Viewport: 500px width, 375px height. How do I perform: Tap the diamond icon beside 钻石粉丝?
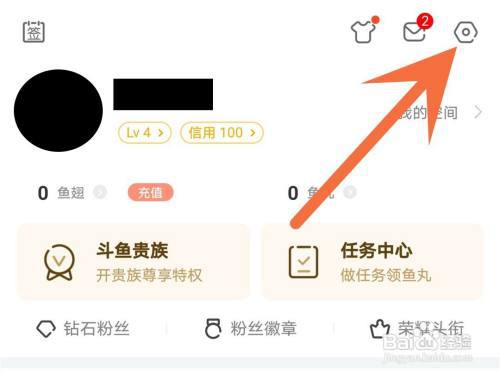(46, 329)
